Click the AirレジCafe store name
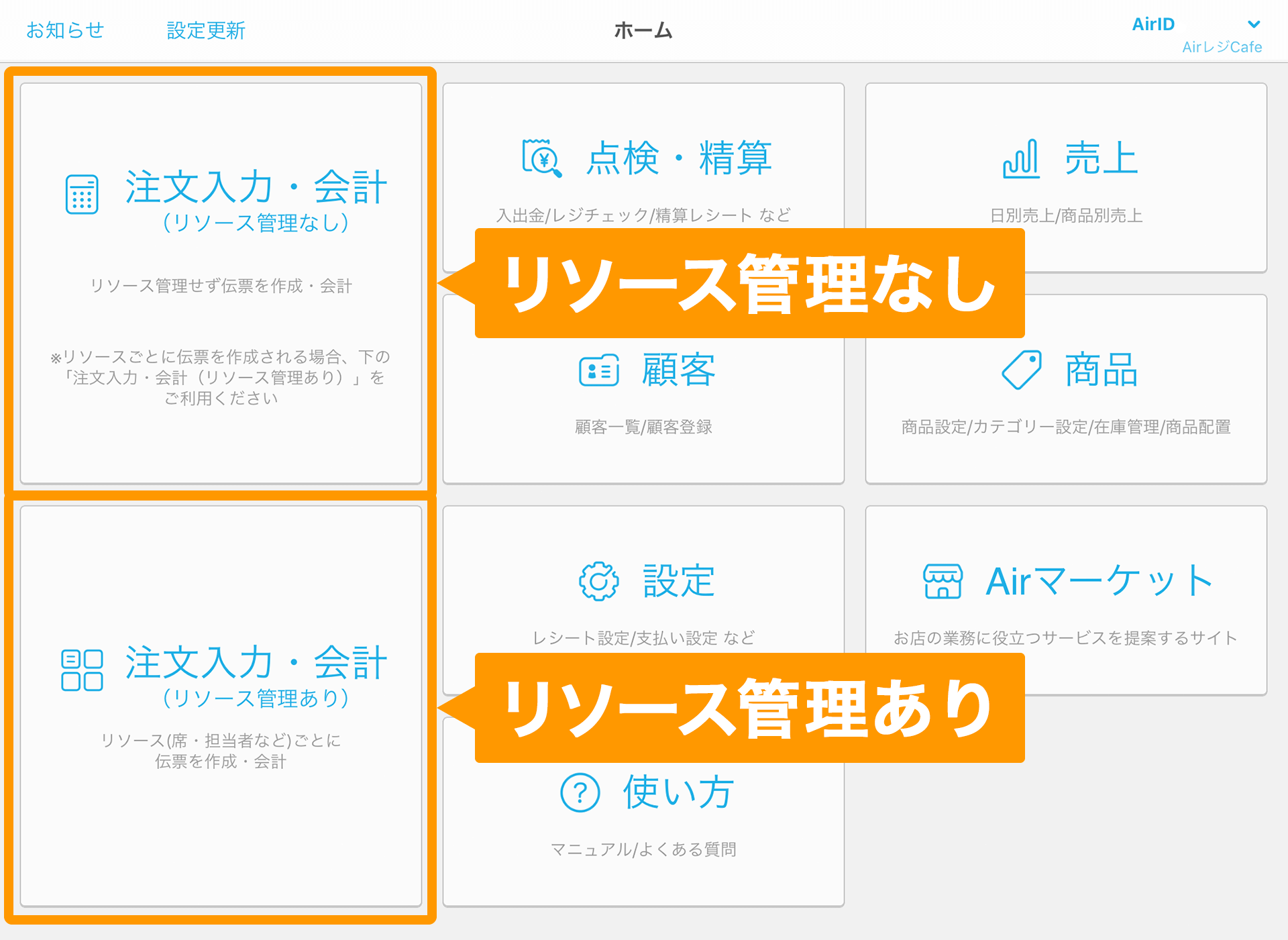This screenshot has height=940, width=1288. point(1222,47)
